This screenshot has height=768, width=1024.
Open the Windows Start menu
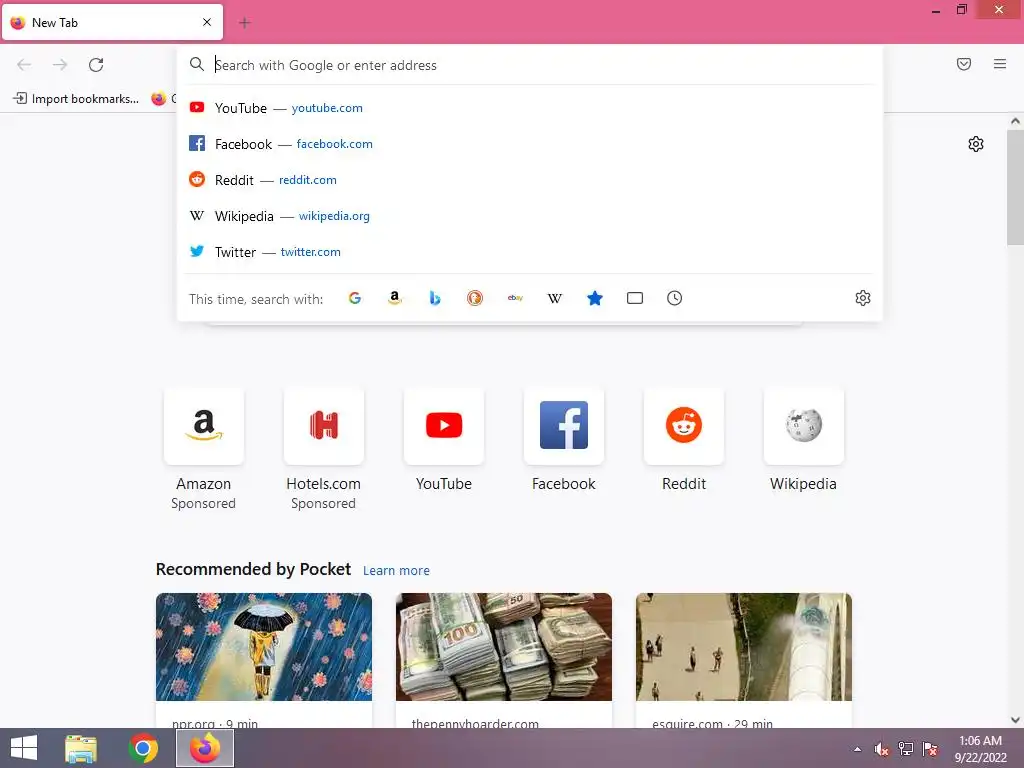pyautogui.click(x=24, y=748)
